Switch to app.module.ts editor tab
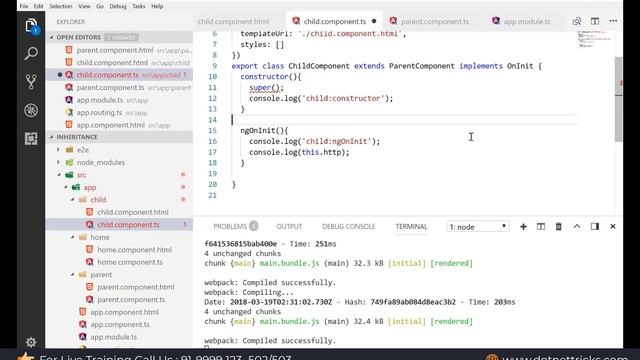 527,21
